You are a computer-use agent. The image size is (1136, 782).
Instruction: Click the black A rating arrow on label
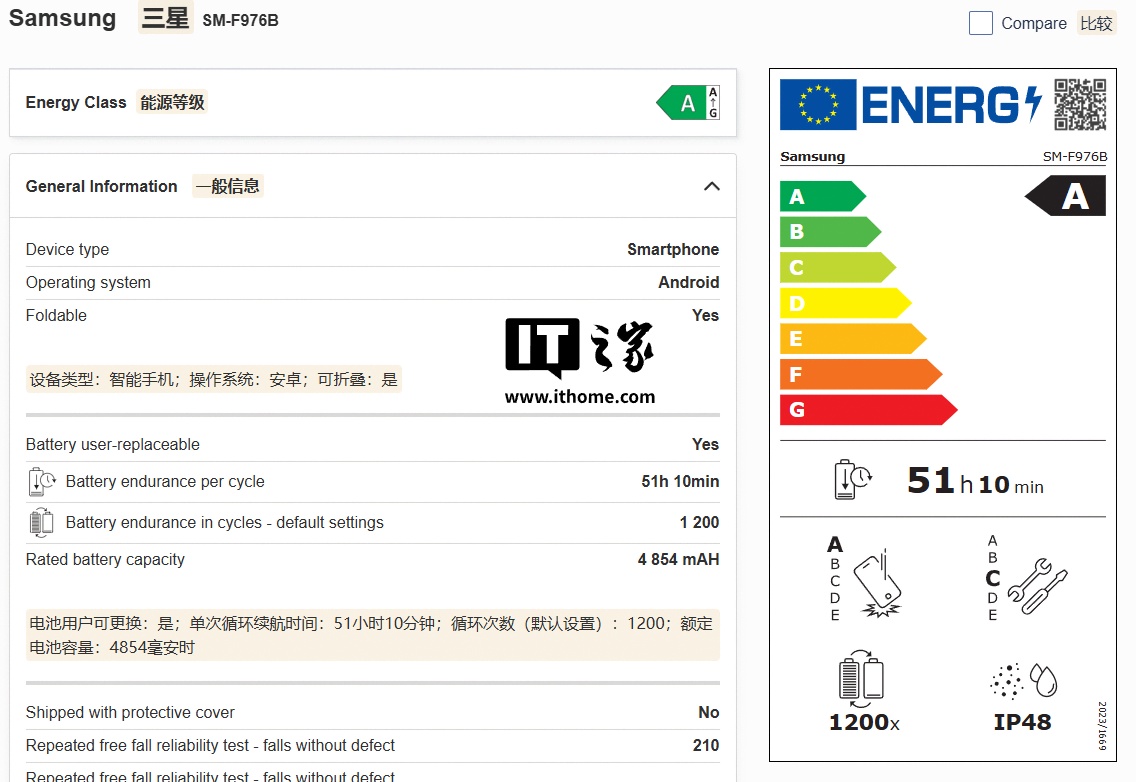(x=1065, y=196)
